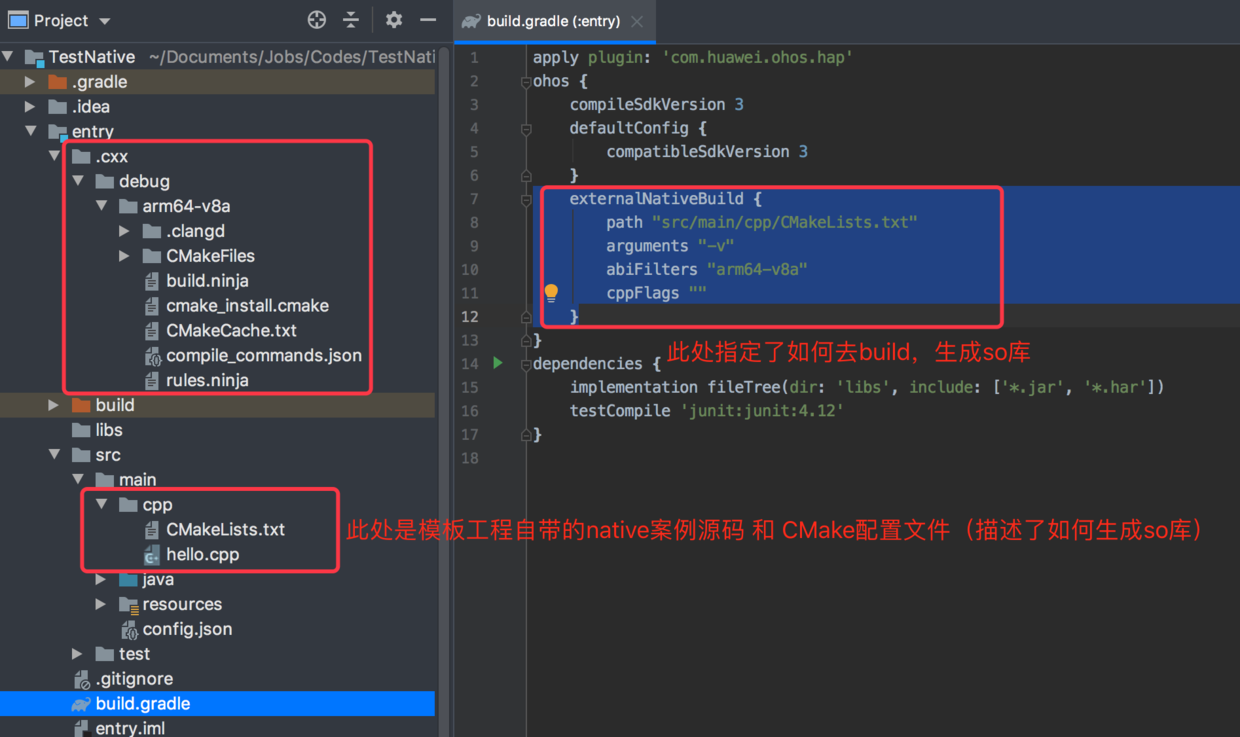This screenshot has width=1240, height=737.
Task: Select the build.gradle (:entry) editor tab
Action: [x=553, y=21]
